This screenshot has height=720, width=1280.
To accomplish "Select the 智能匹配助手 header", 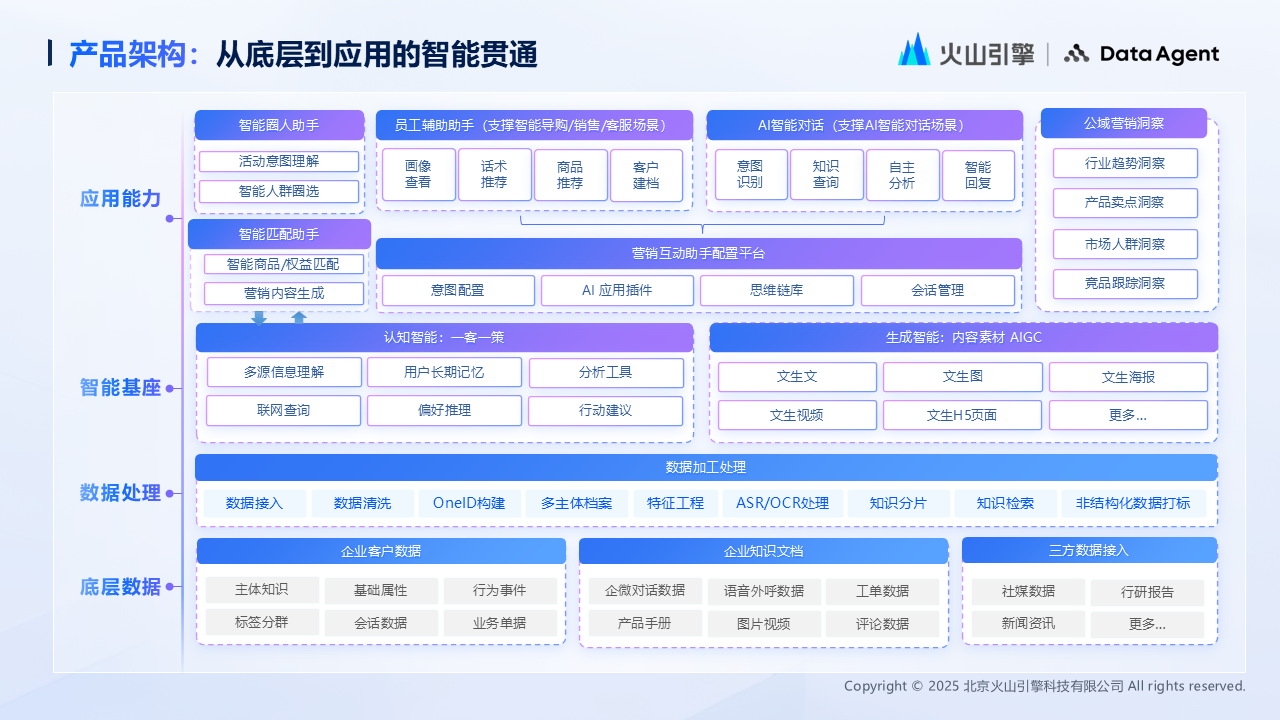I will (x=279, y=234).
